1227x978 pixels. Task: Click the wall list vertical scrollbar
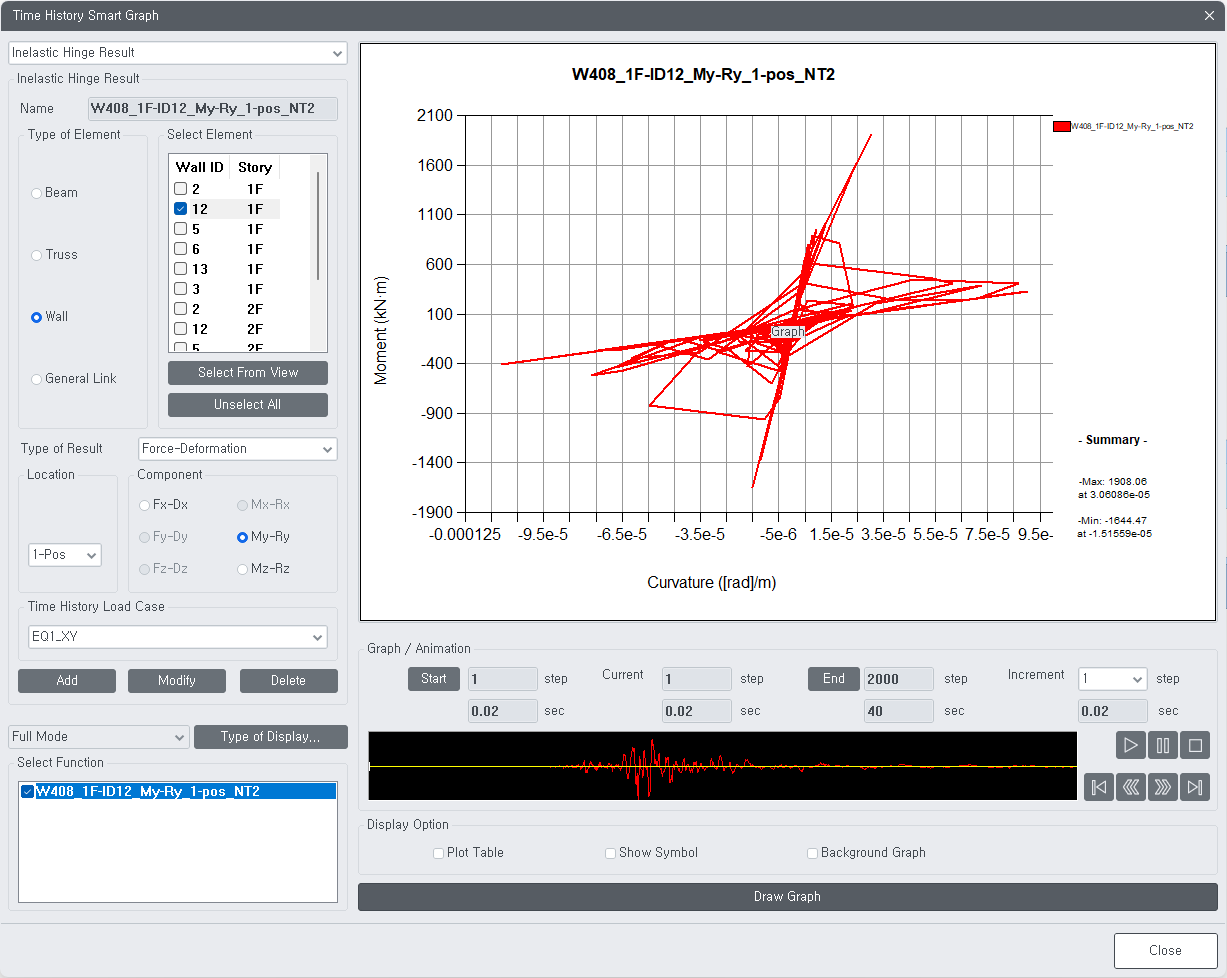[319, 225]
